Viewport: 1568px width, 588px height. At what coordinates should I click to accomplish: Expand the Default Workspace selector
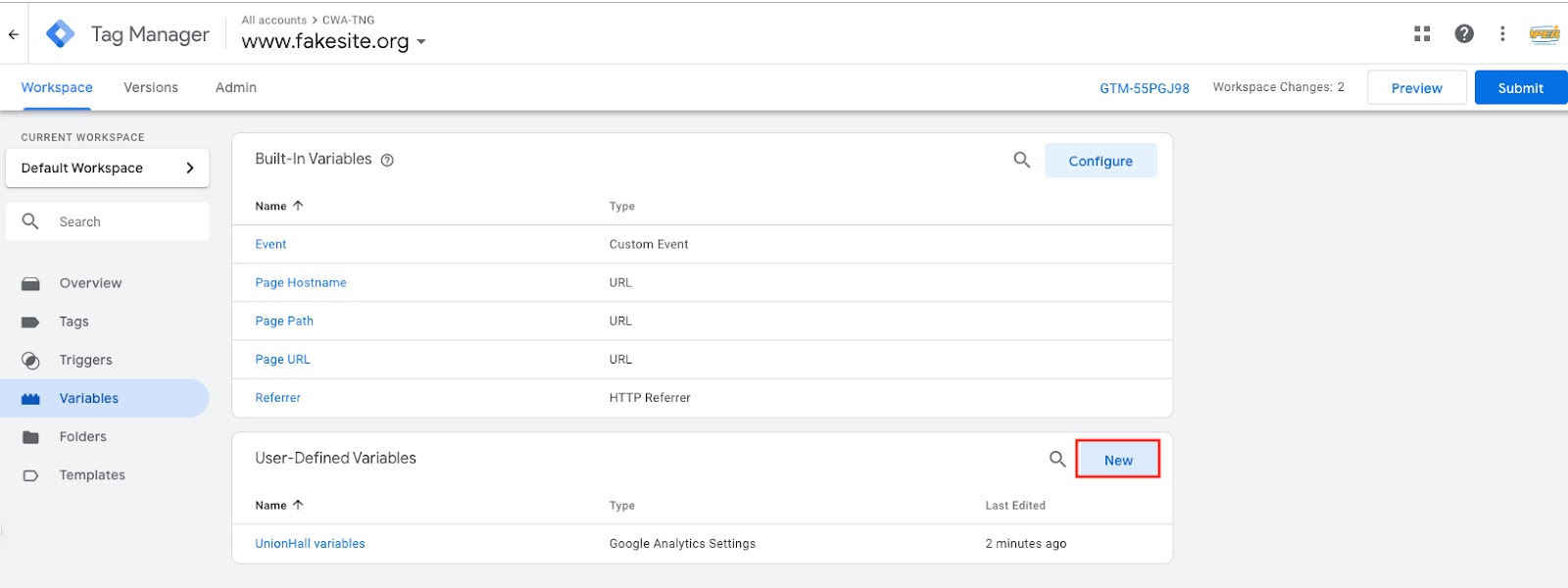[x=108, y=169]
